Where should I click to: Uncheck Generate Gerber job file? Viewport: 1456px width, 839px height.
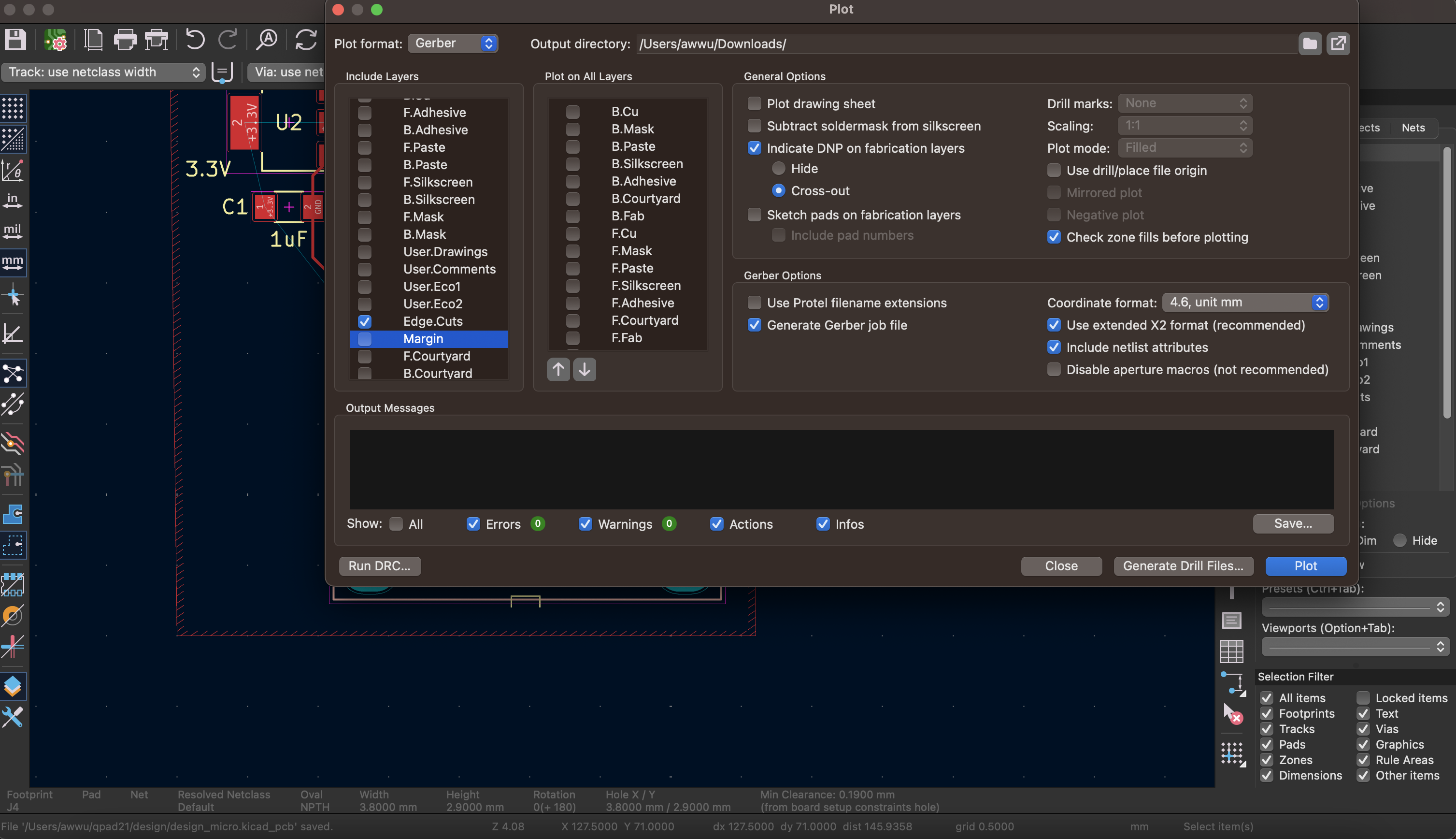(754, 325)
